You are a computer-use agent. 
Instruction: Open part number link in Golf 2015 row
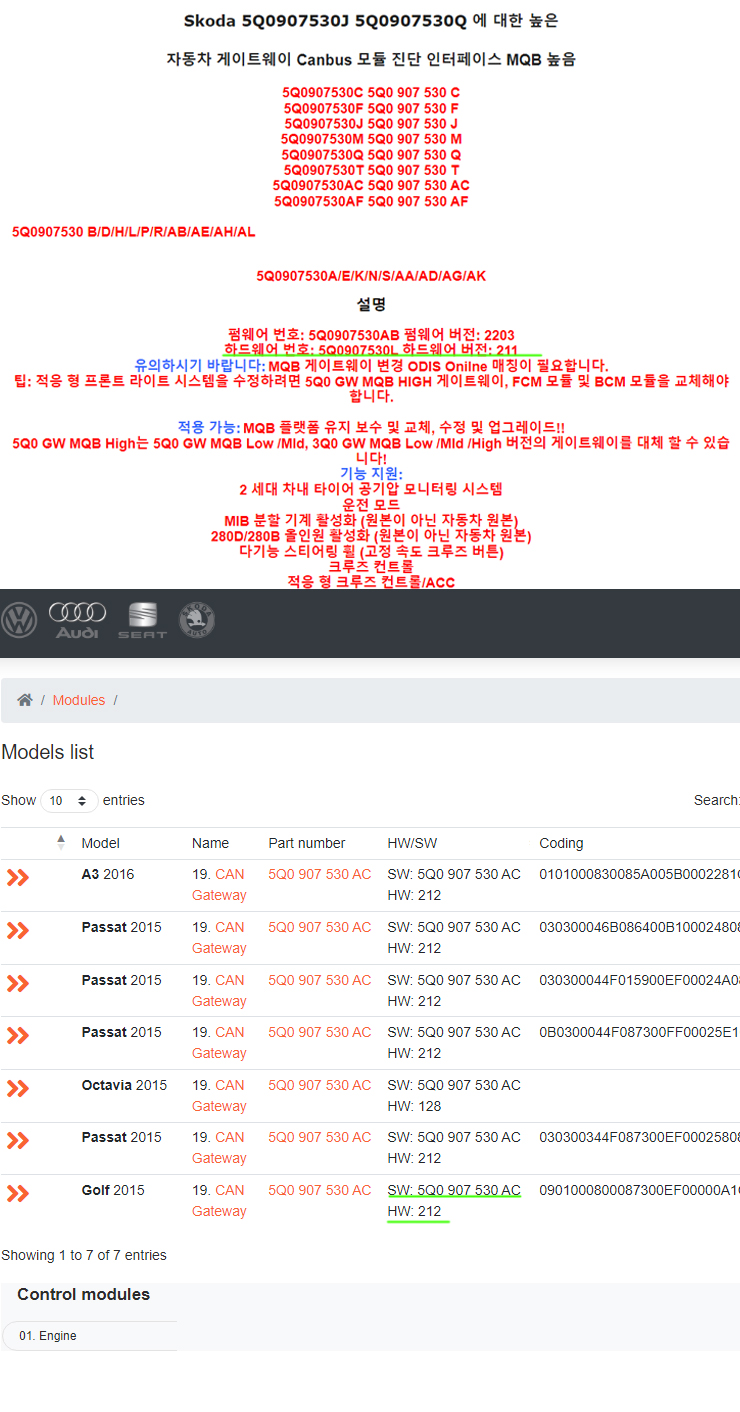coord(319,1190)
